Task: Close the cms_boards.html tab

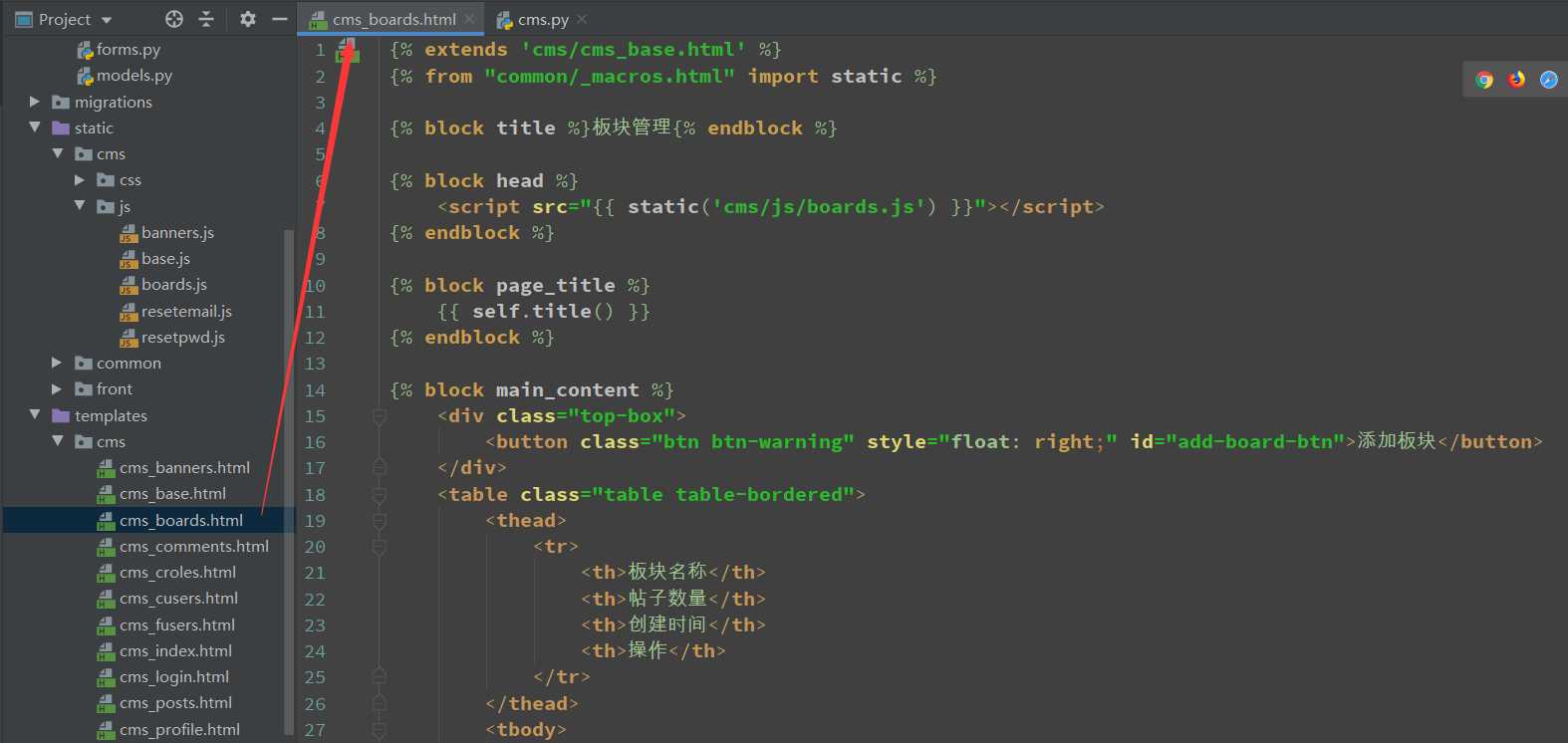Action: point(469,19)
